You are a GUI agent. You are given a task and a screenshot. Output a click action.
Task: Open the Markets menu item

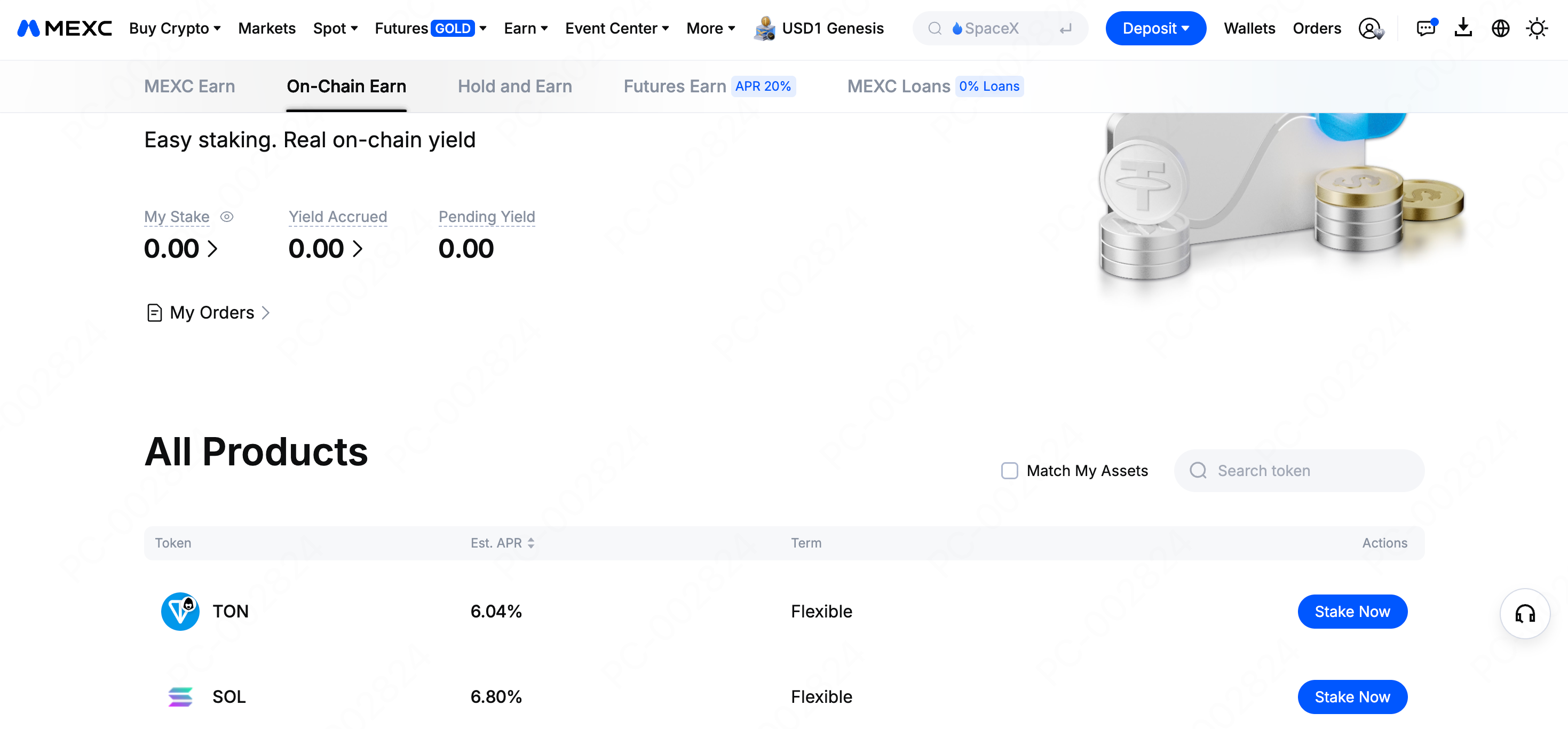pos(267,29)
